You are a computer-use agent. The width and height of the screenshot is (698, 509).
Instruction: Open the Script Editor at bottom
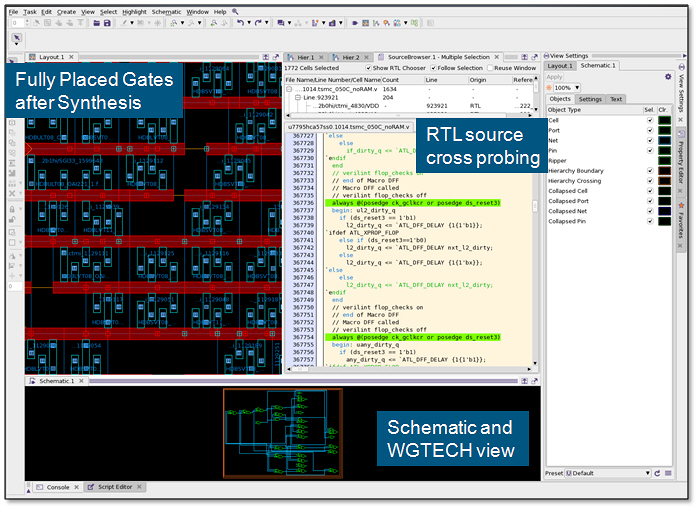point(115,487)
